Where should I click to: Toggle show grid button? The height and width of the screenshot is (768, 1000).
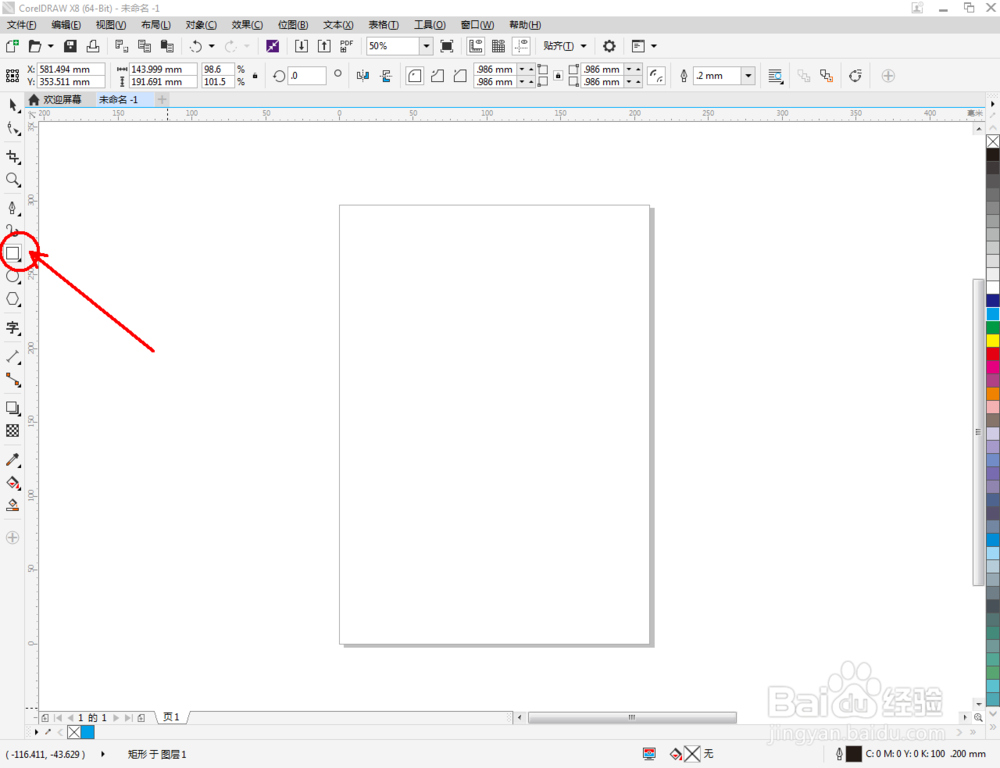coord(499,46)
